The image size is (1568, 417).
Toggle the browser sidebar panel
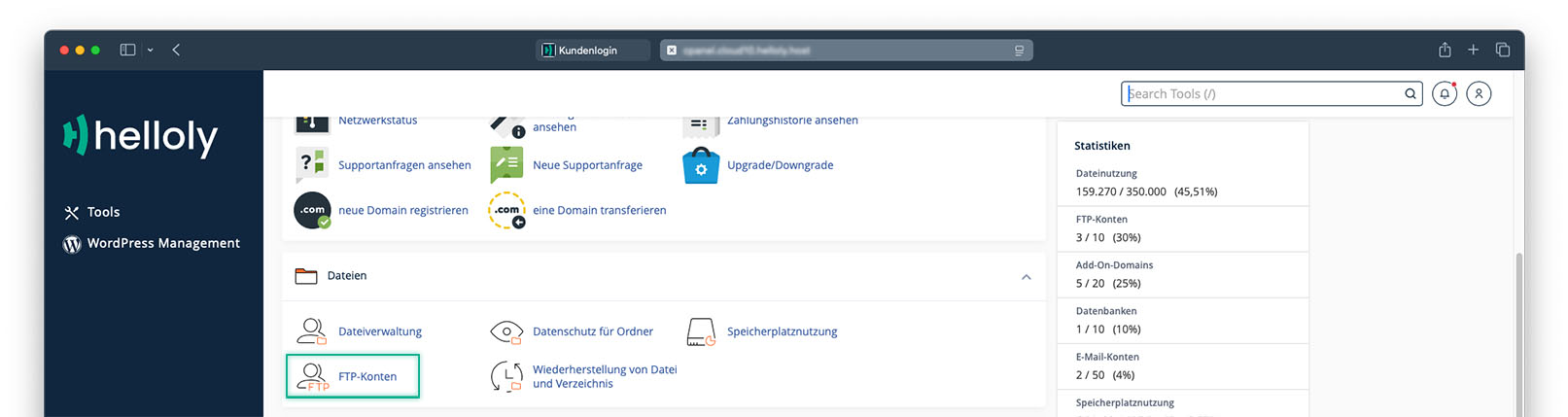click(x=127, y=51)
